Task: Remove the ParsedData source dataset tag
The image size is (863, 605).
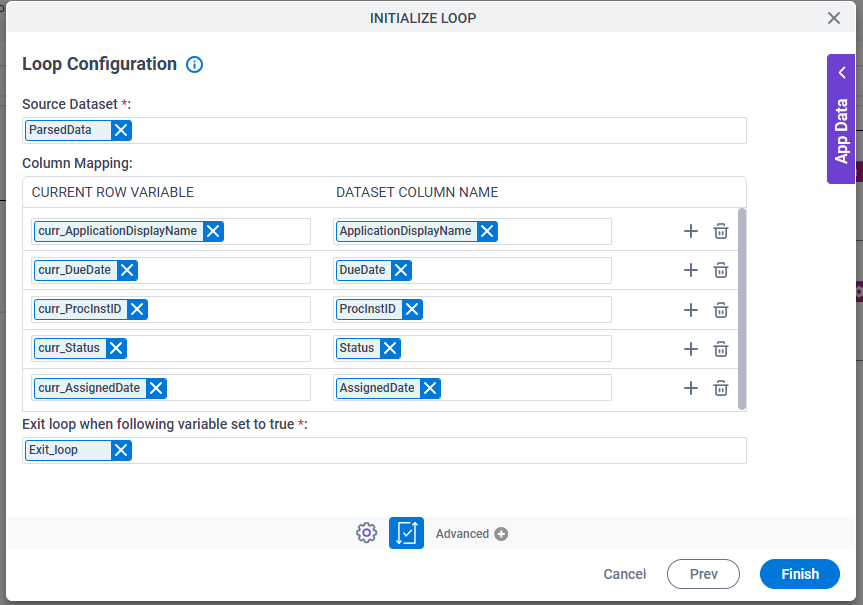Action: (x=121, y=130)
